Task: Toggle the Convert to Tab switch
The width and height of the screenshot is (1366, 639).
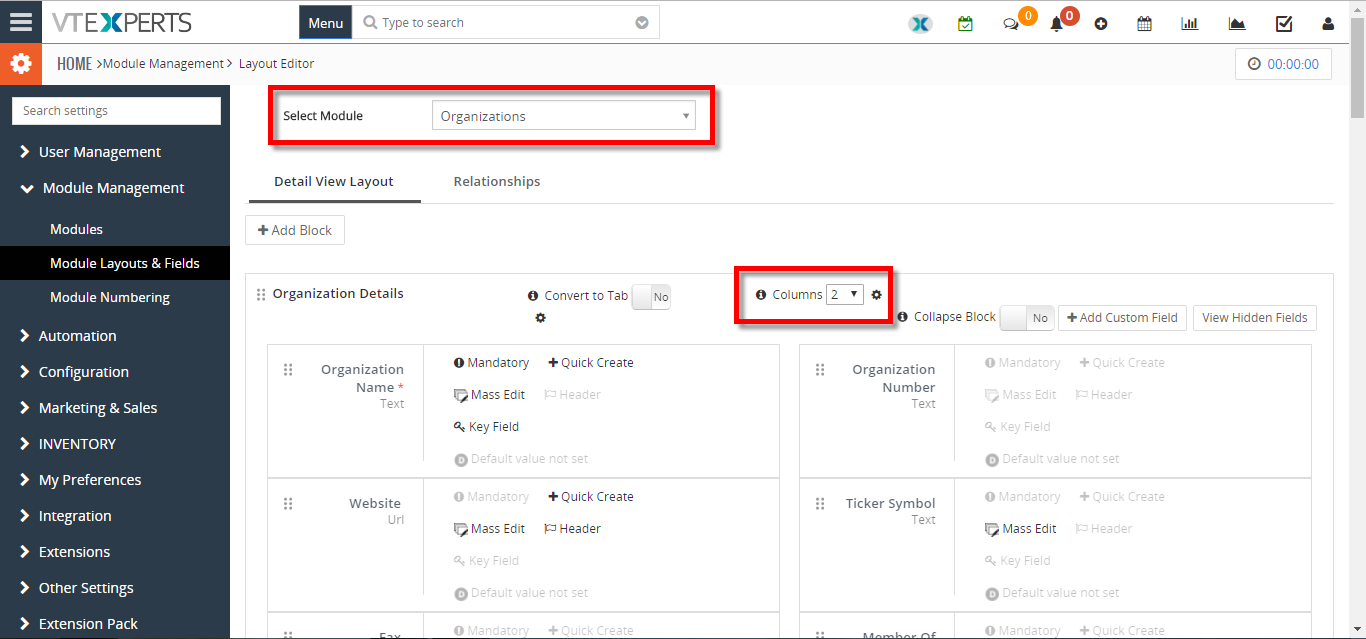Action: click(x=651, y=296)
